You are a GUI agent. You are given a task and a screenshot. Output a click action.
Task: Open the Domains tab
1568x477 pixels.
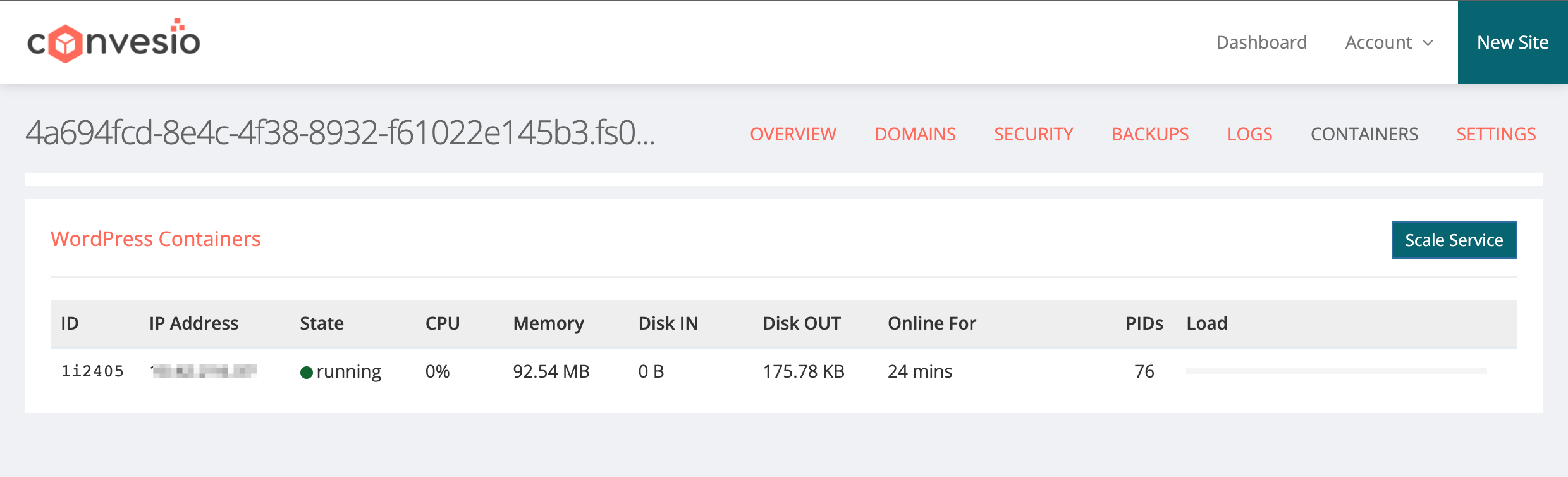click(x=915, y=134)
